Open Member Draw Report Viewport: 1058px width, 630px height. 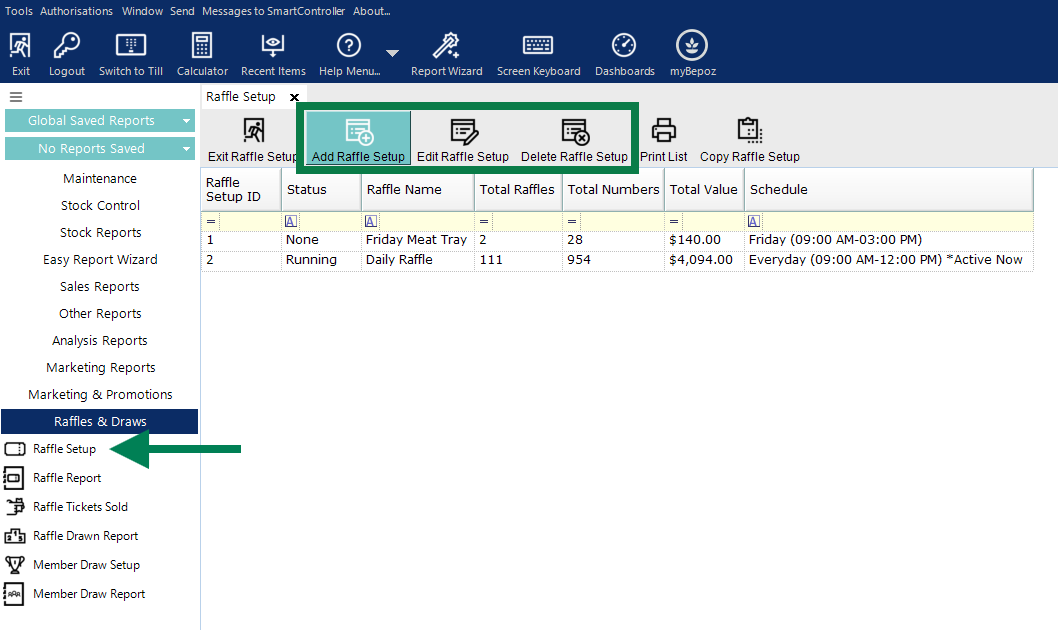[89, 594]
